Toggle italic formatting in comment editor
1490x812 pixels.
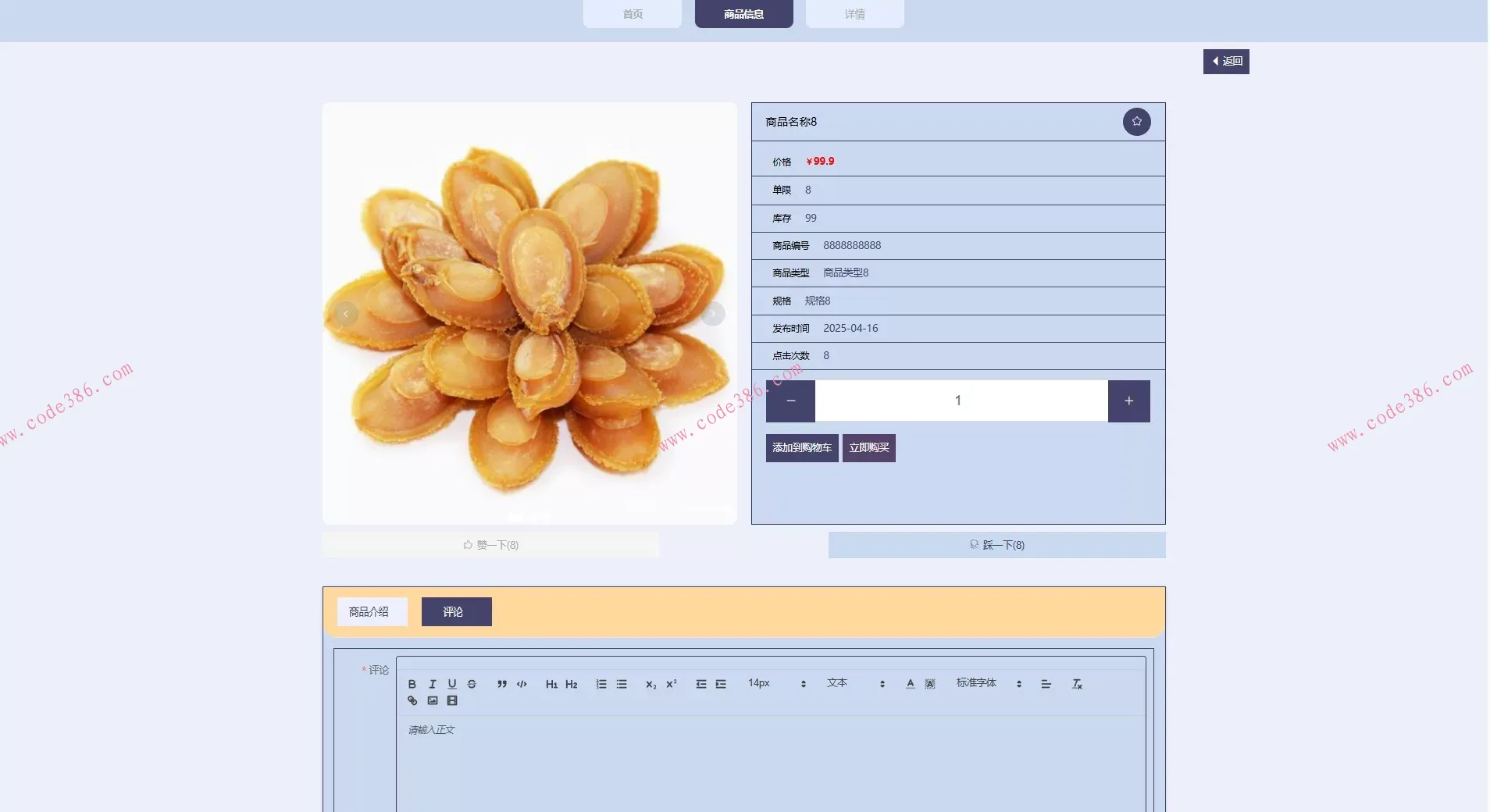[x=433, y=684]
